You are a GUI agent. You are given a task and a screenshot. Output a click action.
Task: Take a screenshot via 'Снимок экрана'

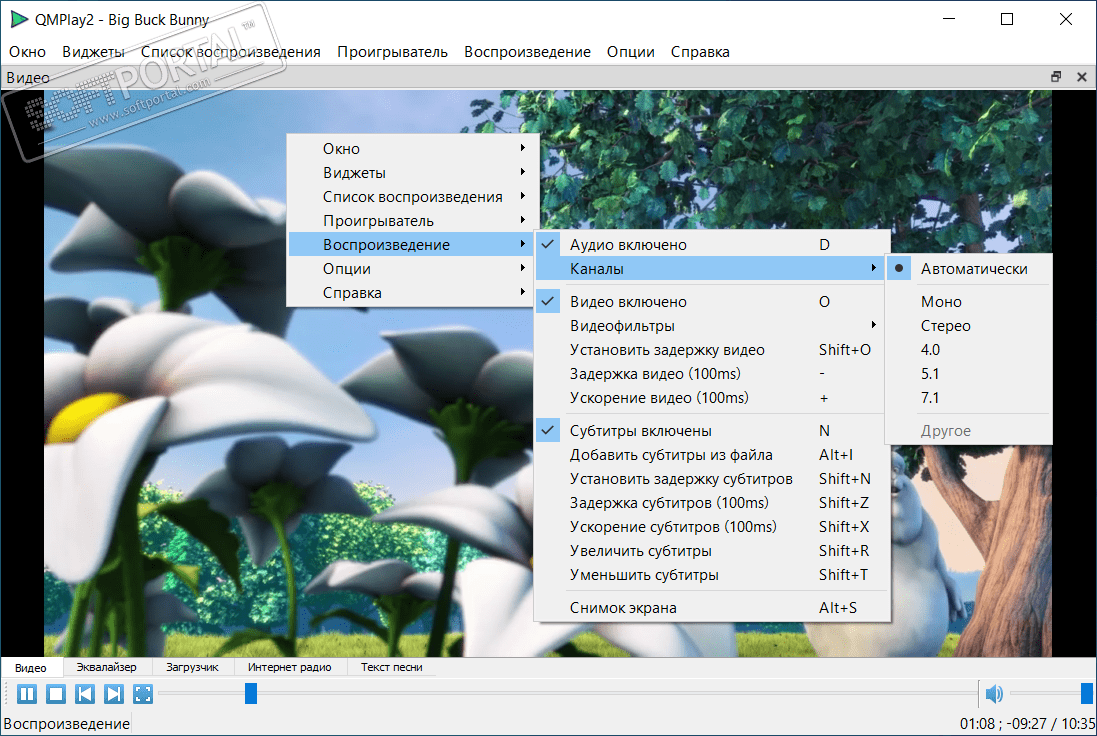[712, 608]
